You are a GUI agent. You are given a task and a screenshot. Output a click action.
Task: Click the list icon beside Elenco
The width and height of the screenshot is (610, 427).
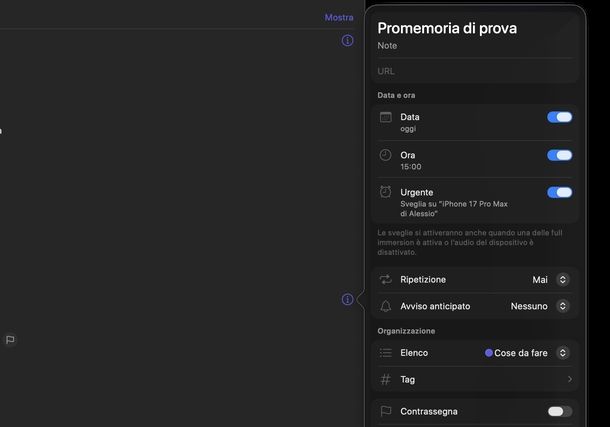386,353
